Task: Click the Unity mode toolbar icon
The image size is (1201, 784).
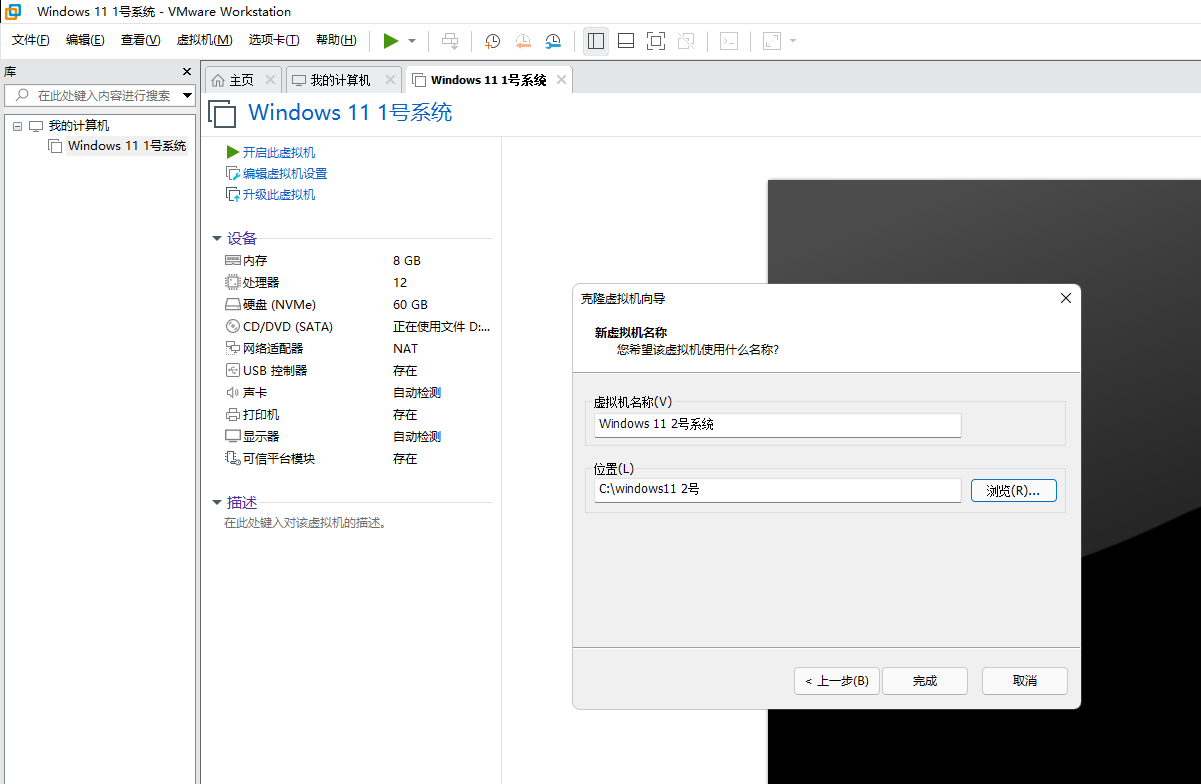Action: [x=686, y=41]
